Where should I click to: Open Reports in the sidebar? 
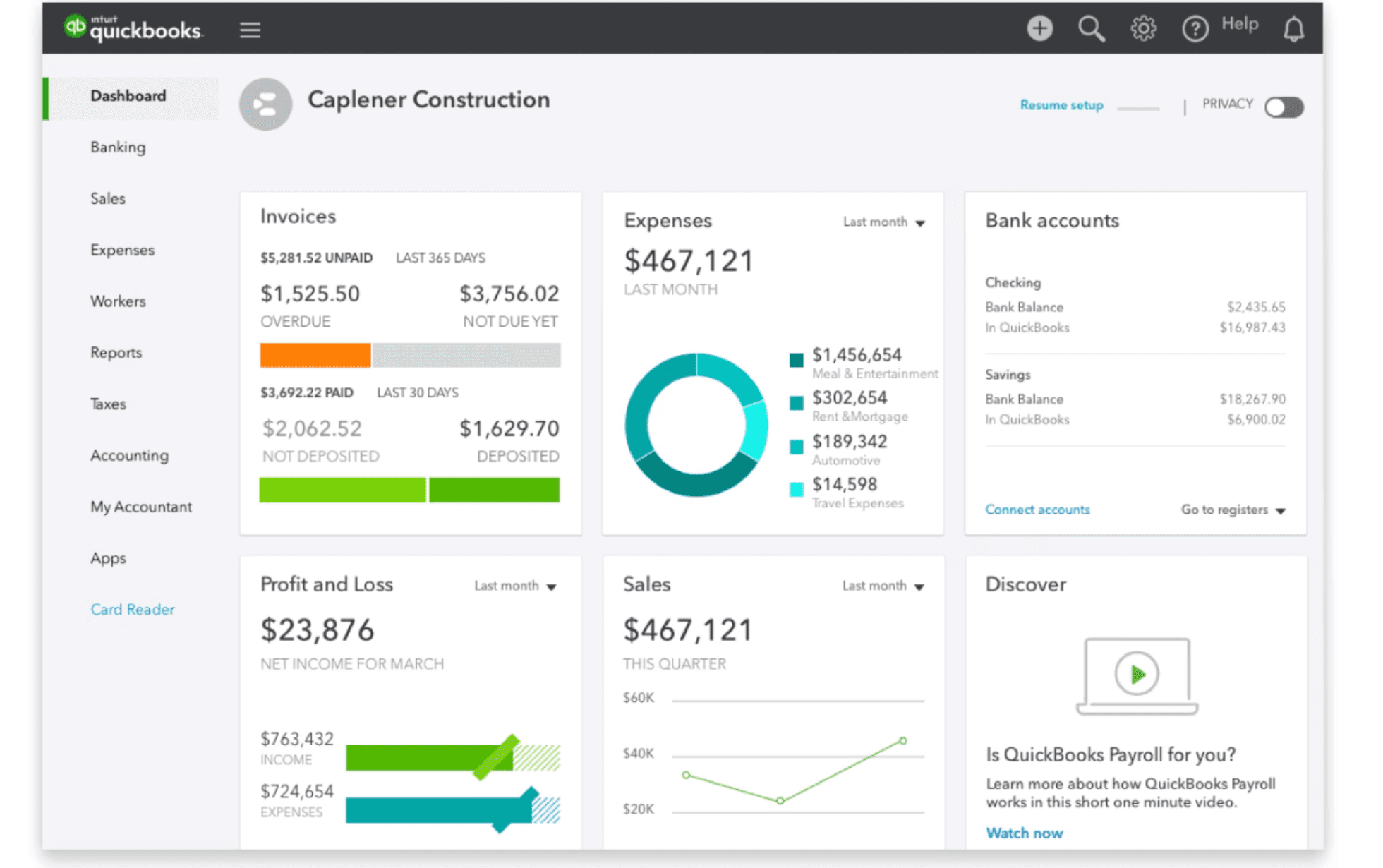click(116, 353)
